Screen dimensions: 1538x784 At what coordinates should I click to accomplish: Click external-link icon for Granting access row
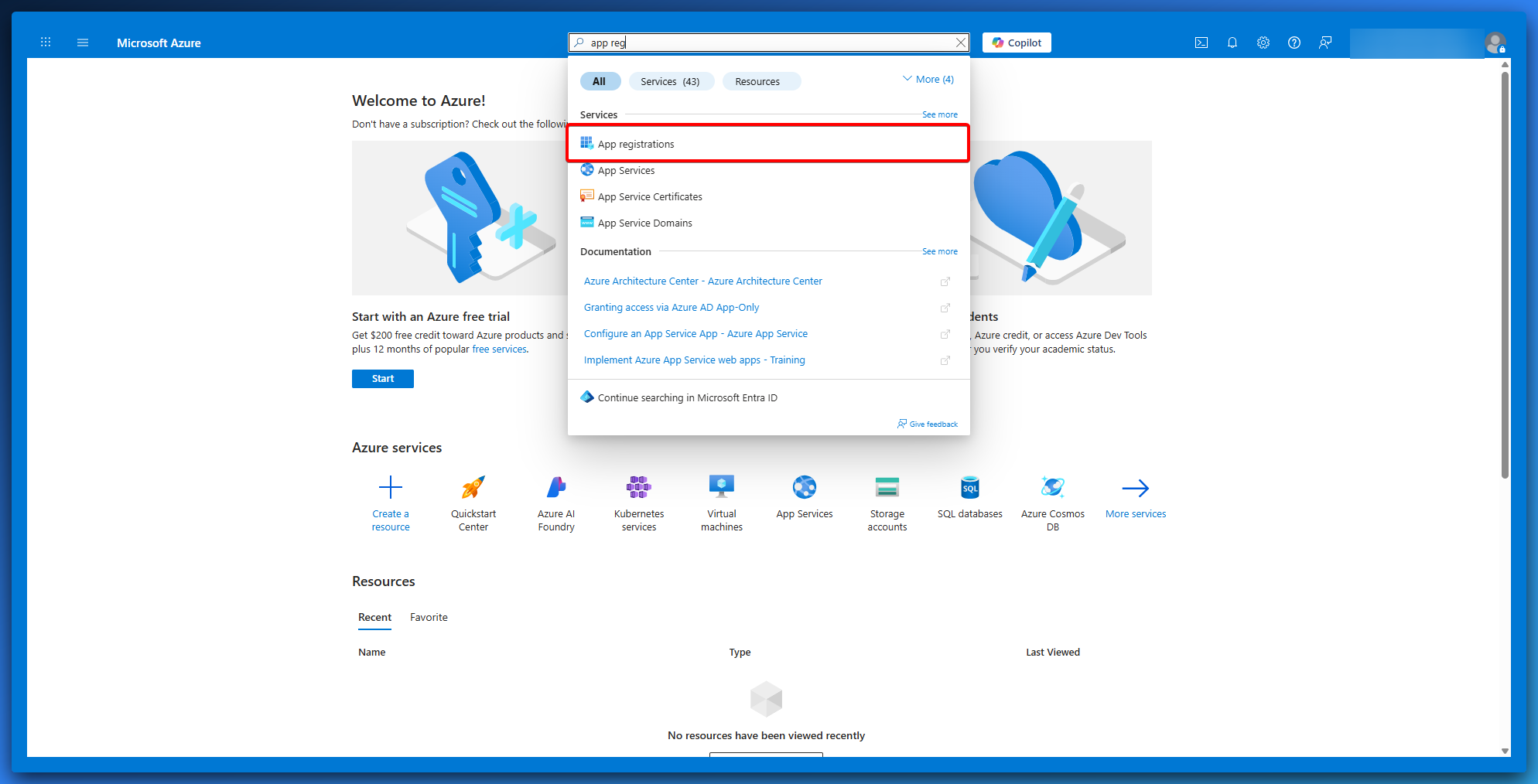(x=945, y=308)
